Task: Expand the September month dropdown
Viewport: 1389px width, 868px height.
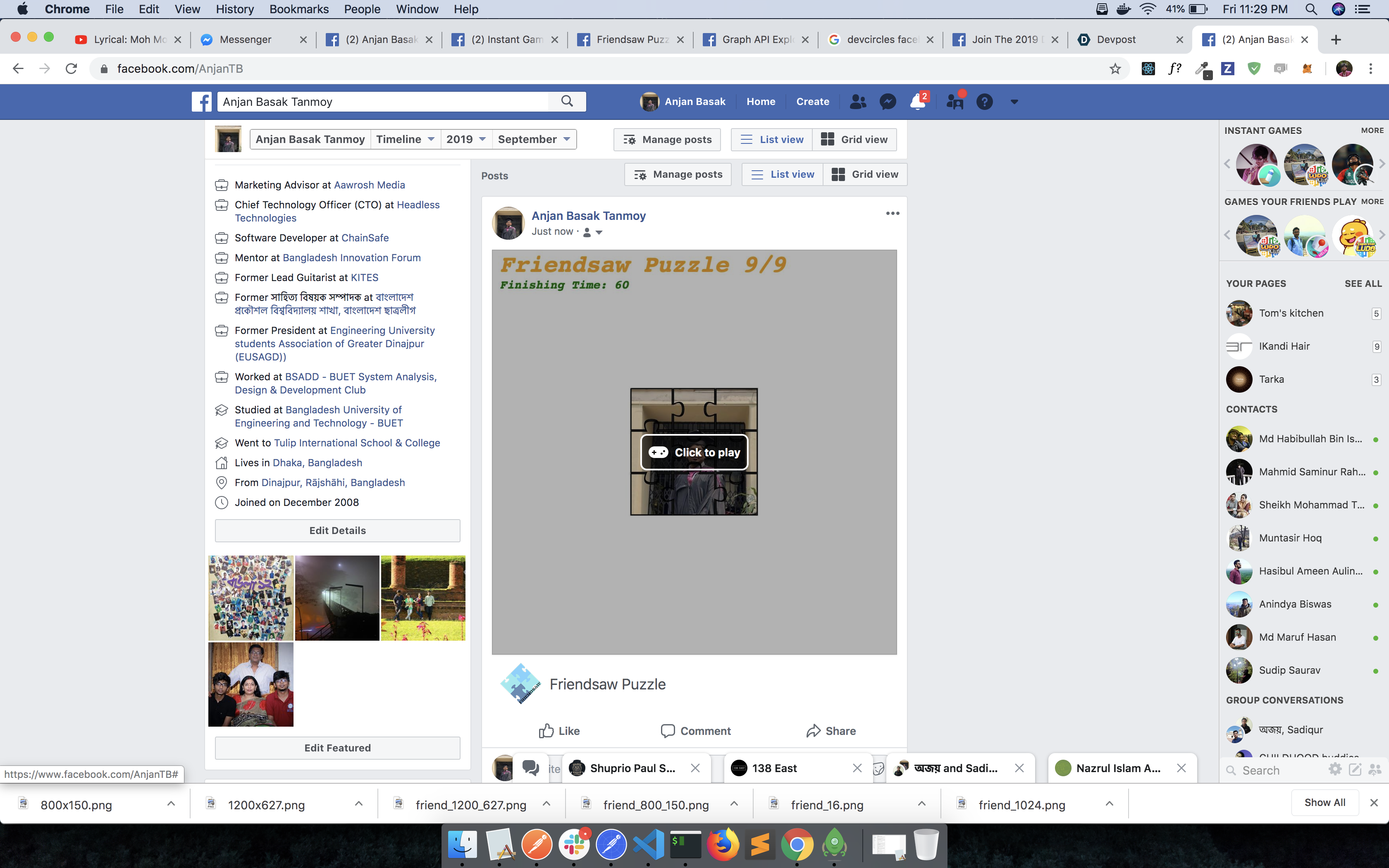Action: point(534,139)
